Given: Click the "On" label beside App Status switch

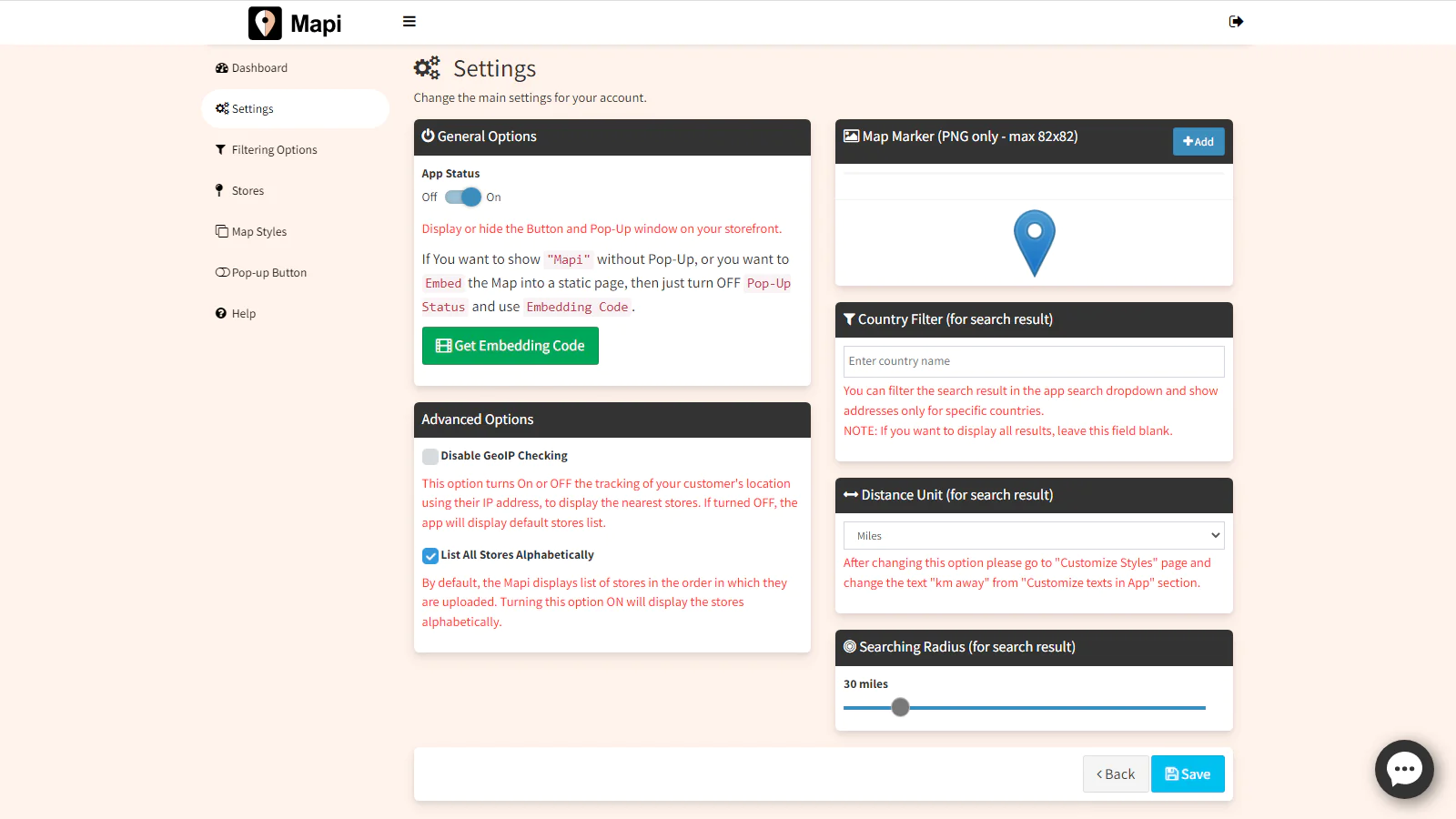Looking at the screenshot, I should pos(493,197).
